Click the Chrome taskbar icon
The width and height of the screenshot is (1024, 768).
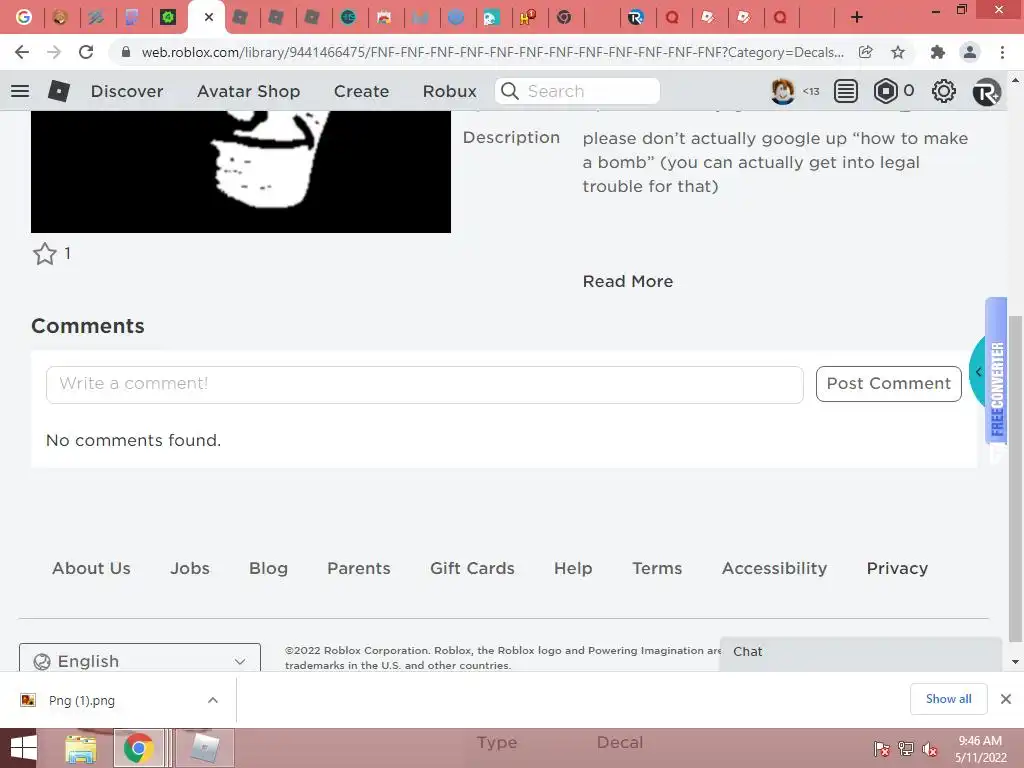coord(138,748)
